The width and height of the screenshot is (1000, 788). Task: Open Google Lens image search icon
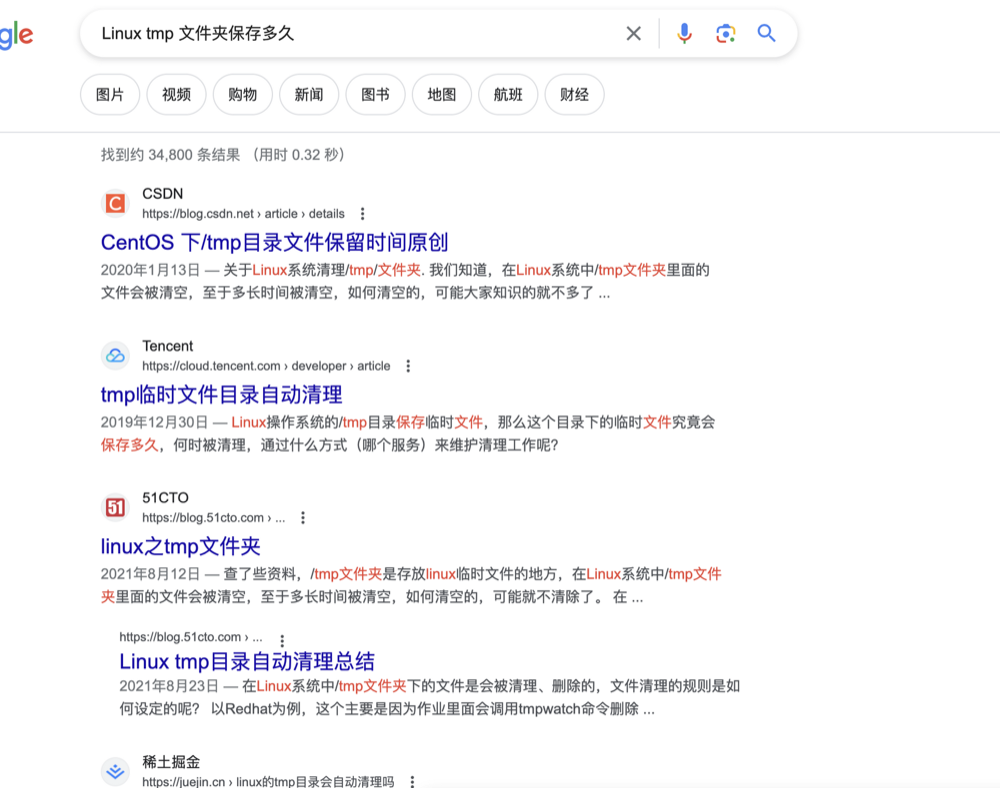[725, 34]
